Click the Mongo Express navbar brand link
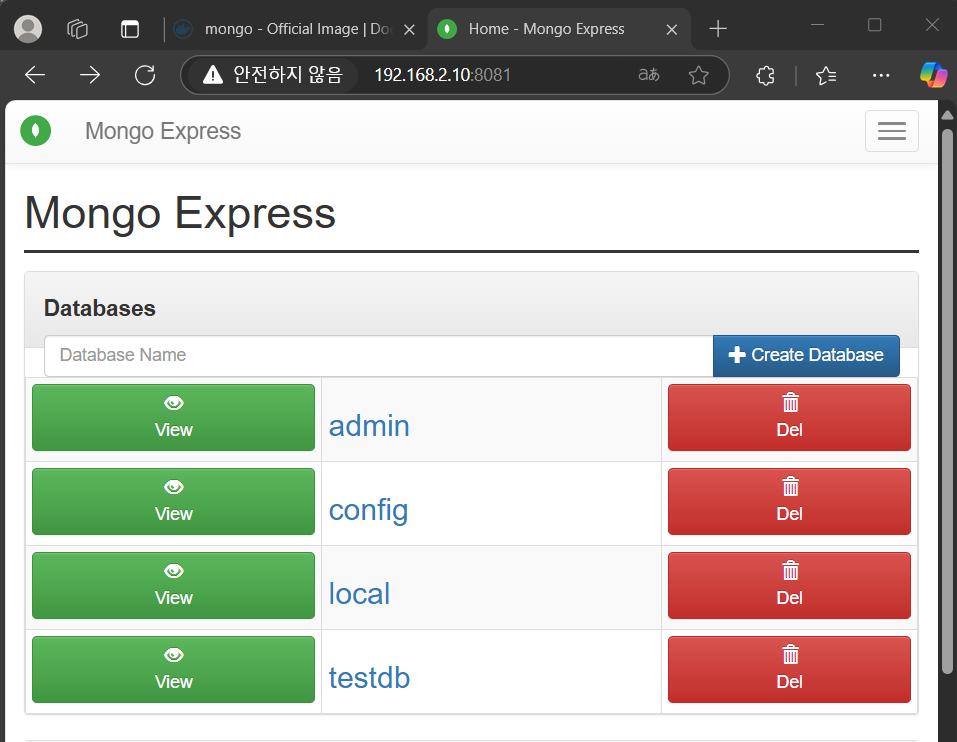Image resolution: width=957 pixels, height=742 pixels. (163, 131)
